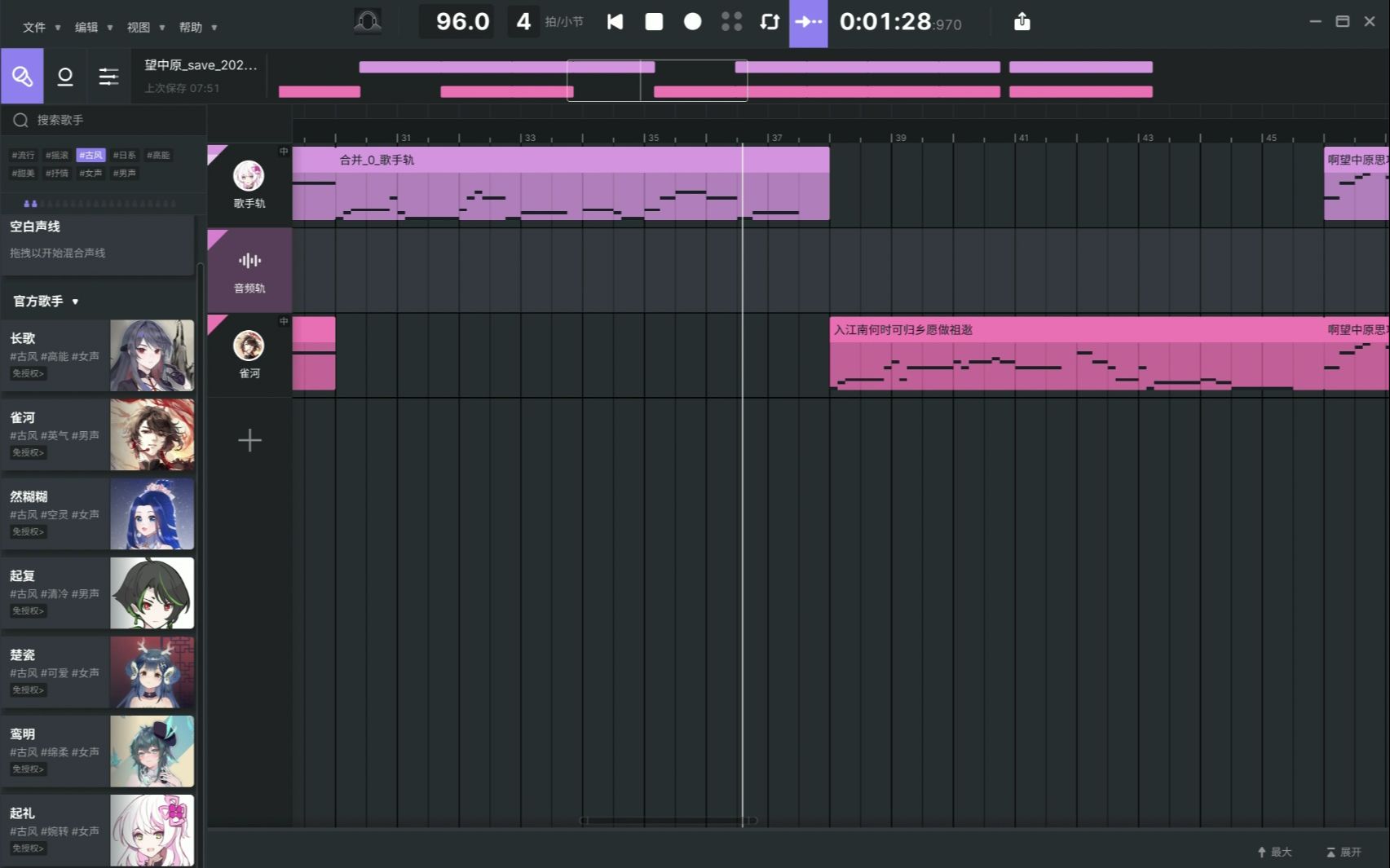Select singer 鸾明 portrait thumbnail
The height and width of the screenshot is (868, 1390).
152,751
